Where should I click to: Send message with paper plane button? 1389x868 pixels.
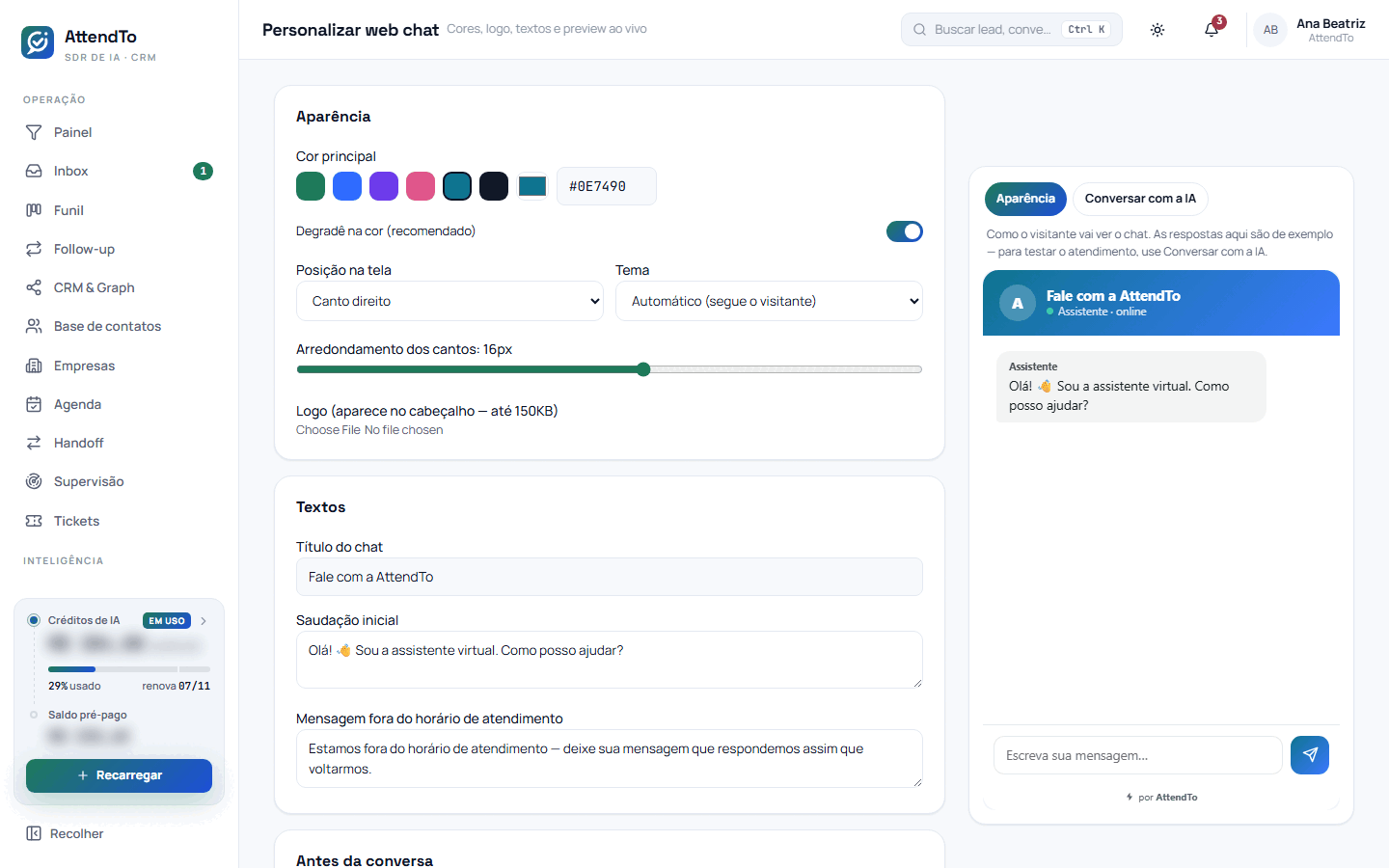click(1310, 755)
